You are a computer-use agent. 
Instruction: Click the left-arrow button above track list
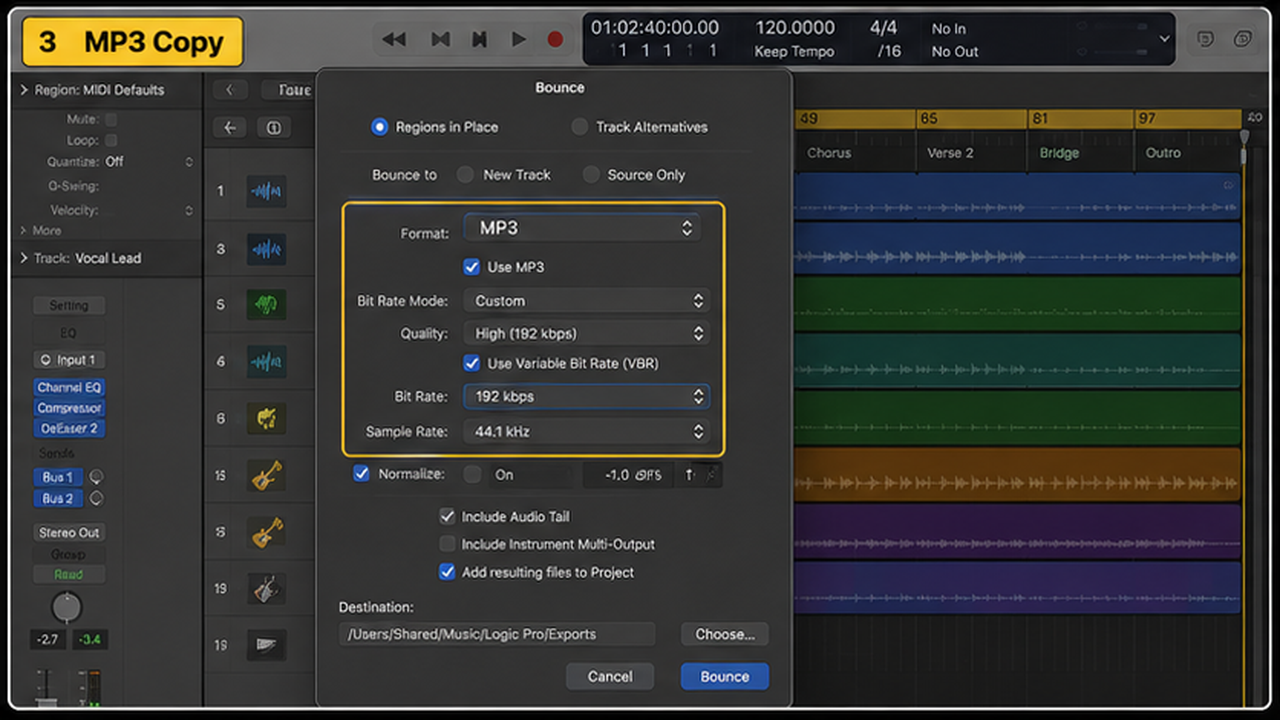[x=231, y=127]
